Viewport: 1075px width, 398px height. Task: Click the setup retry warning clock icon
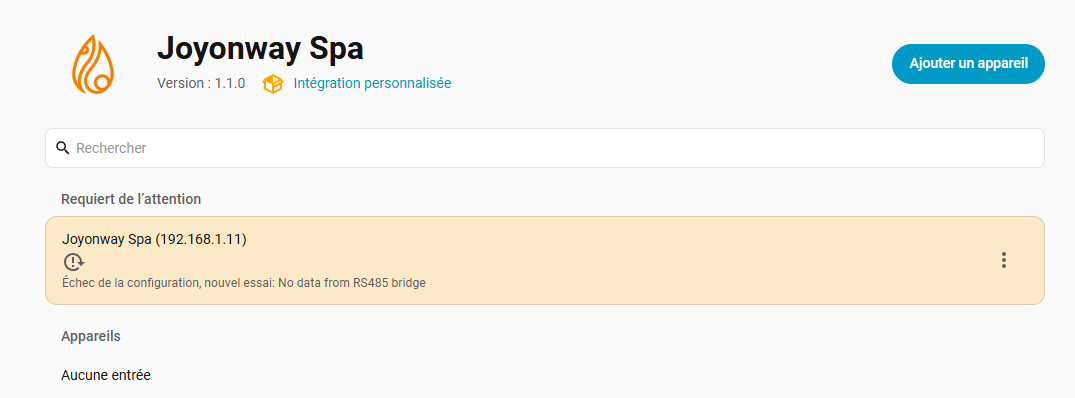73,262
